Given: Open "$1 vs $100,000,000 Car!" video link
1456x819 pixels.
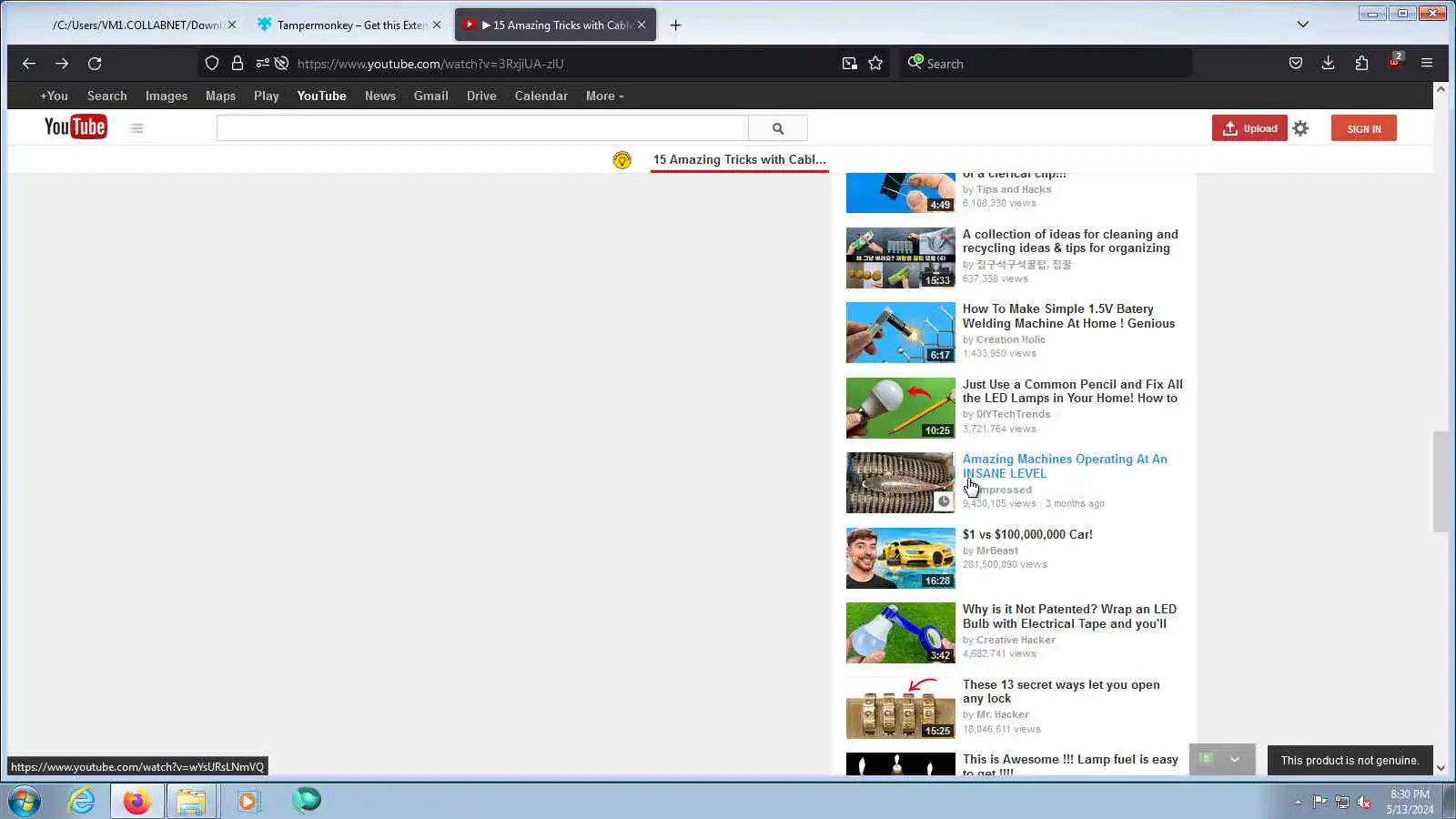Looking at the screenshot, I should click(1027, 535).
